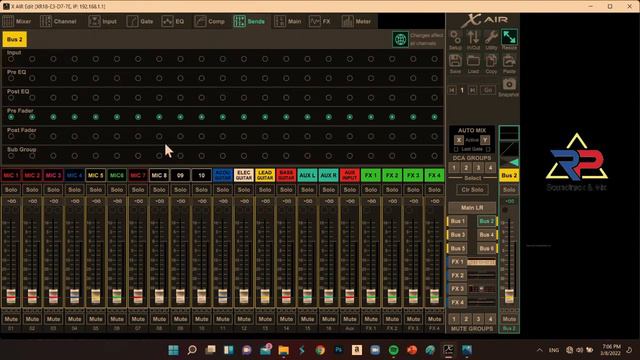Open Spotify from taskbar
The width and height of the screenshot is (640, 360).
click(393, 350)
